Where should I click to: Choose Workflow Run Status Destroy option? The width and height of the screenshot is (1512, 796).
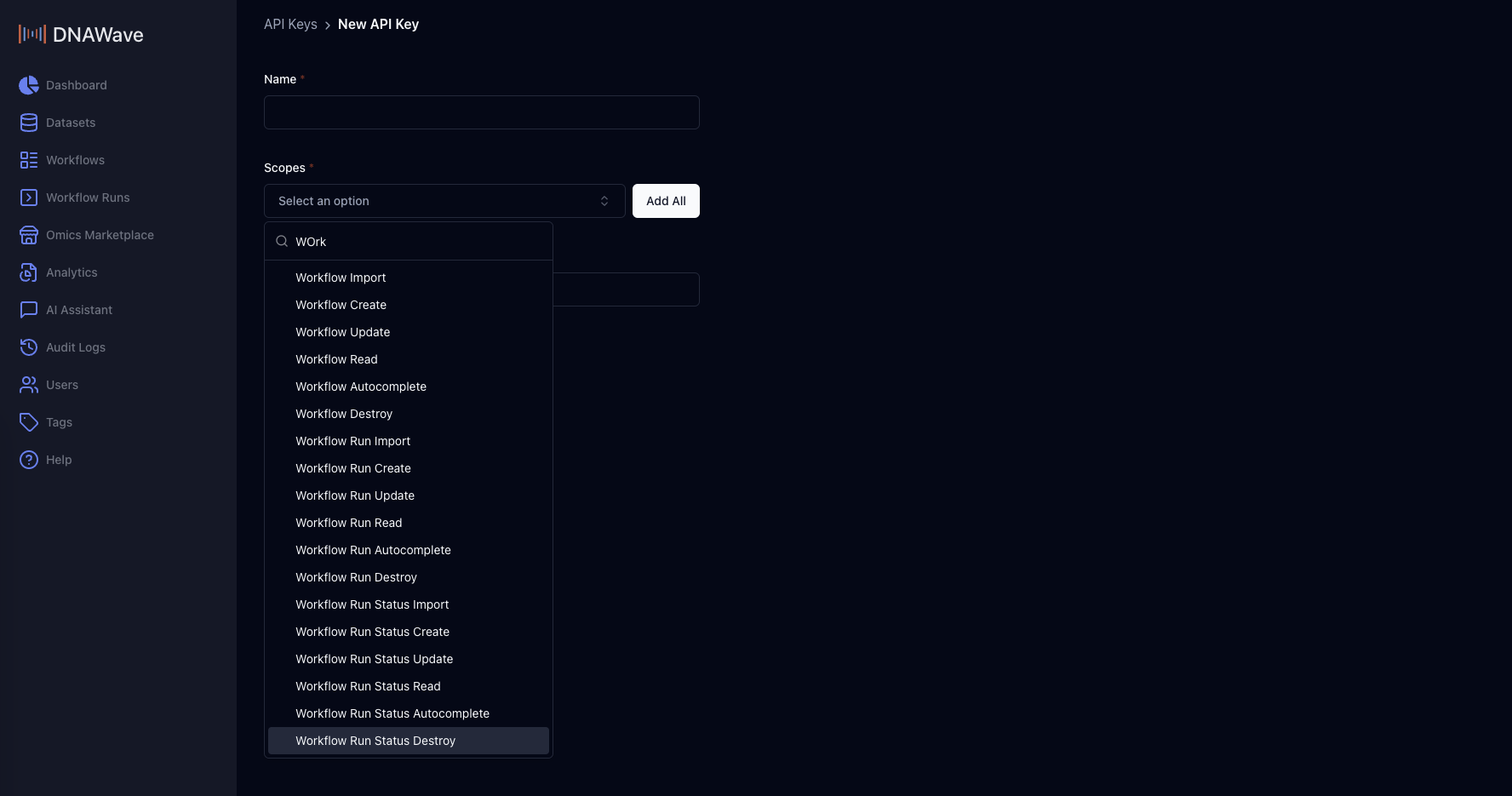tap(375, 740)
